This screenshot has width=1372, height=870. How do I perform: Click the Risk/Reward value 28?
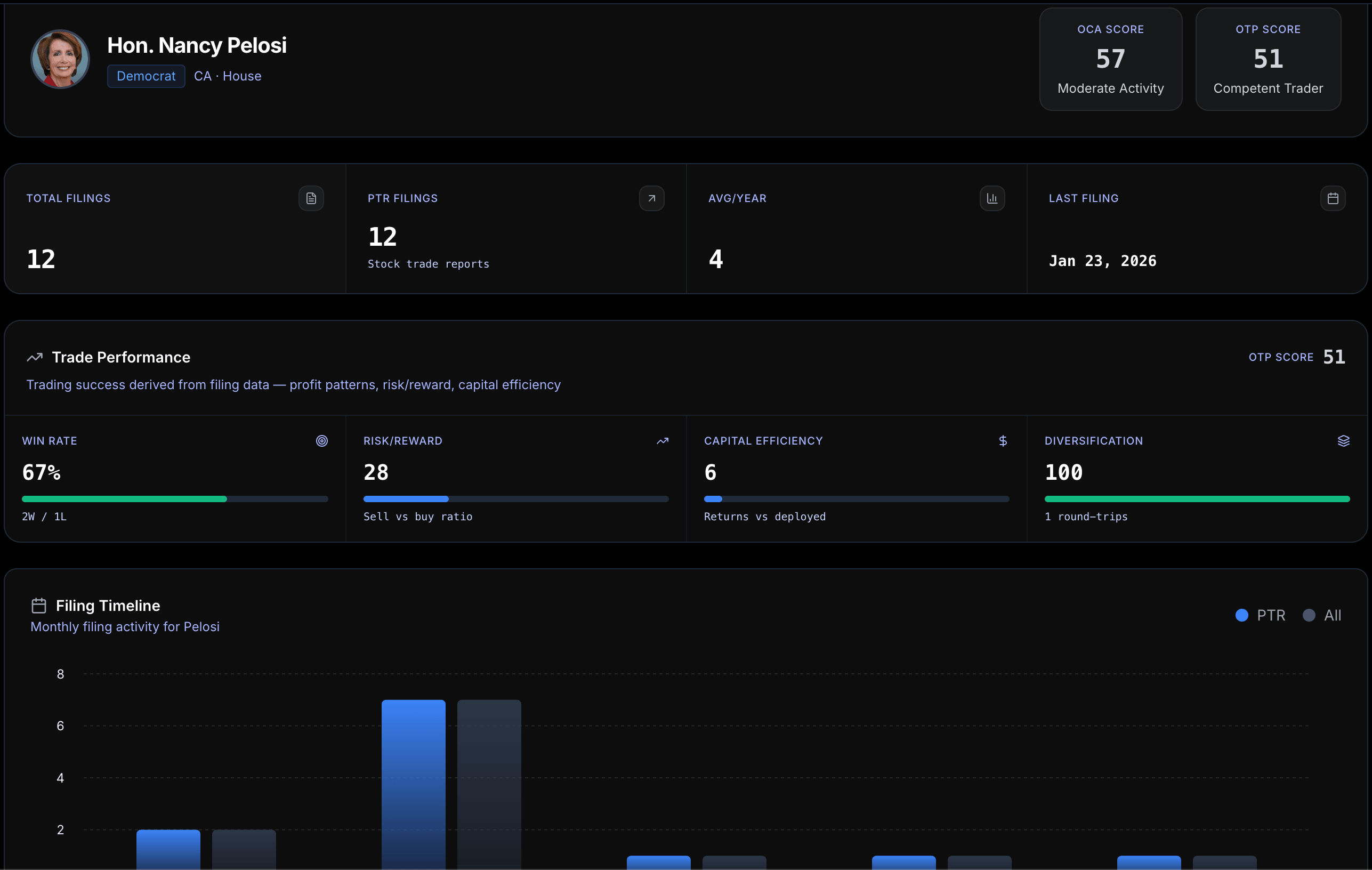[x=376, y=472]
